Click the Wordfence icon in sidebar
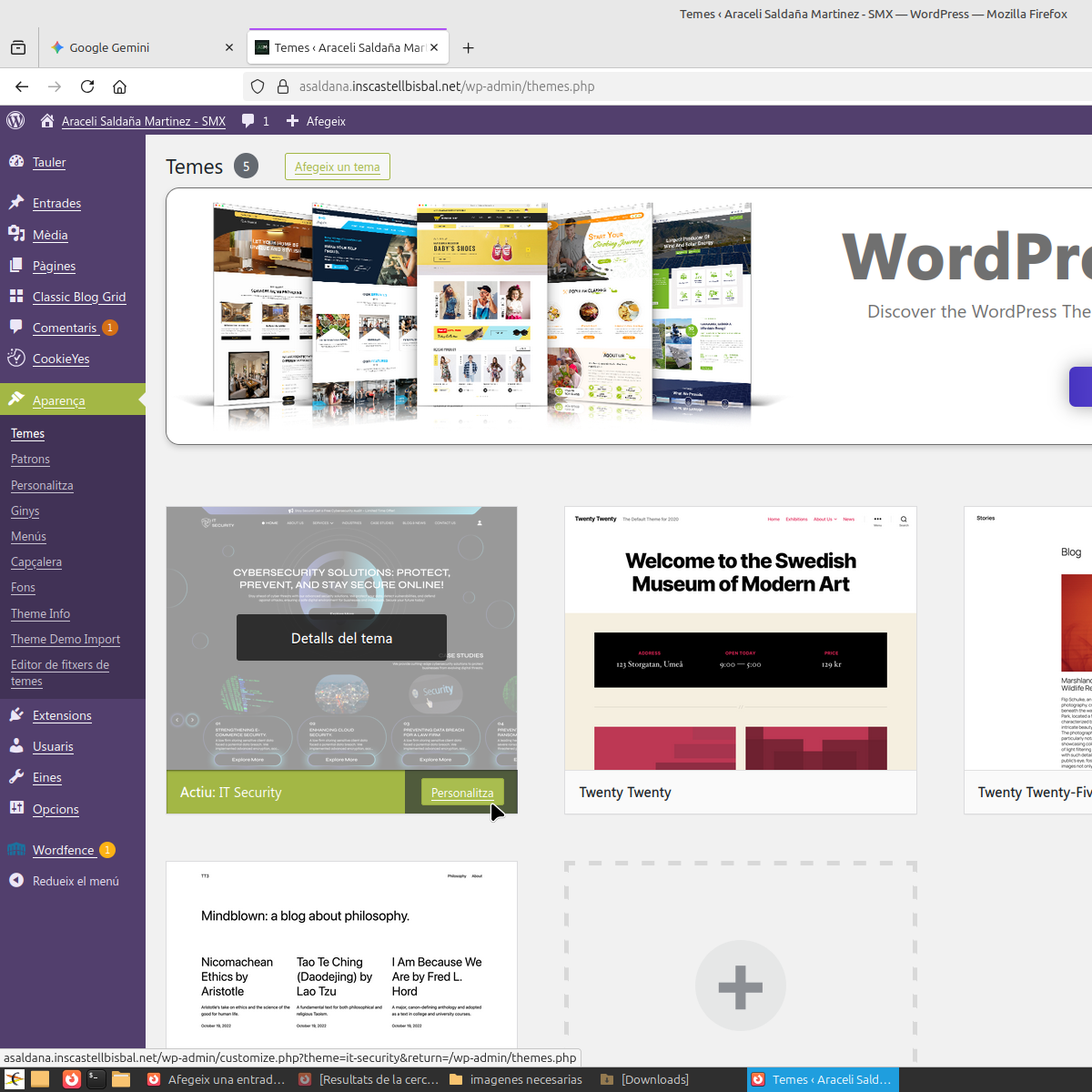The image size is (1092, 1092). pos(16,850)
